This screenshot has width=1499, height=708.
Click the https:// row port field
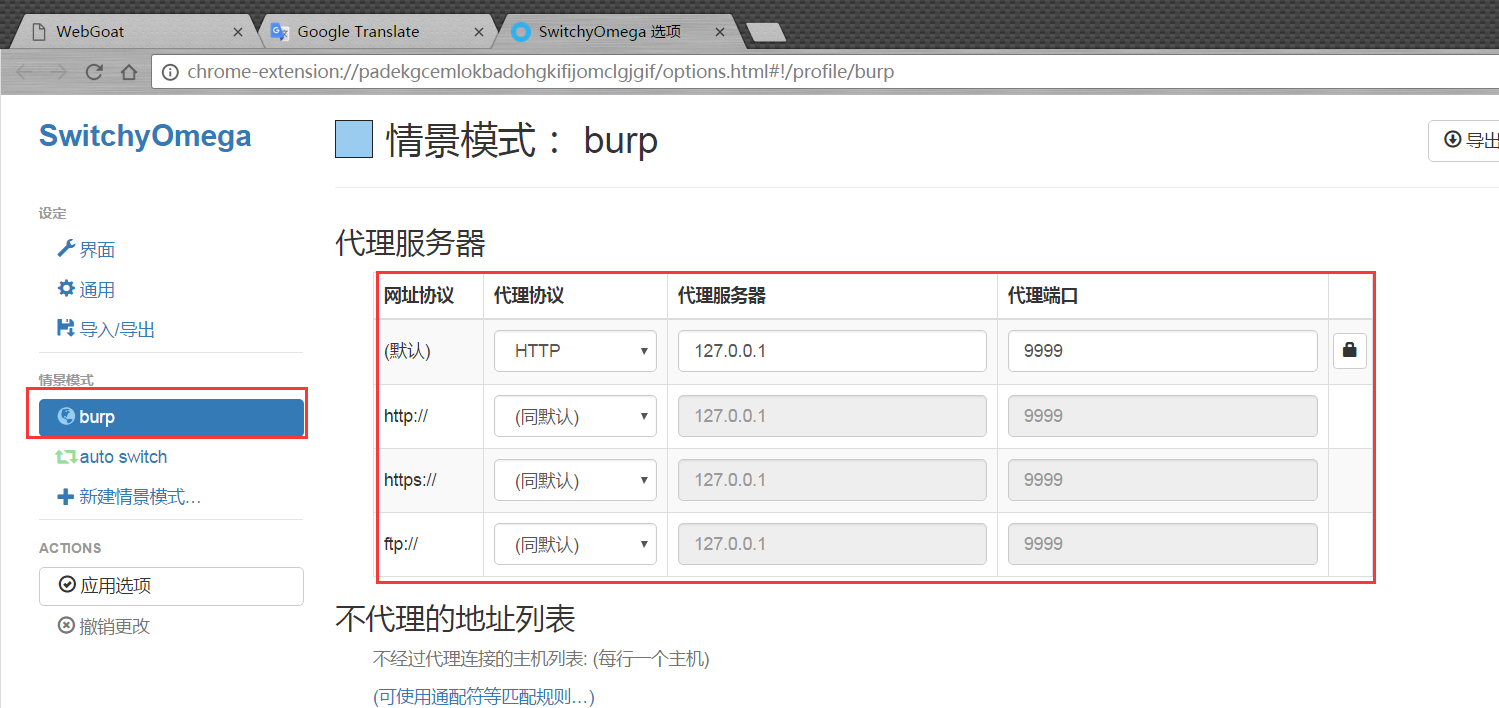point(1162,480)
